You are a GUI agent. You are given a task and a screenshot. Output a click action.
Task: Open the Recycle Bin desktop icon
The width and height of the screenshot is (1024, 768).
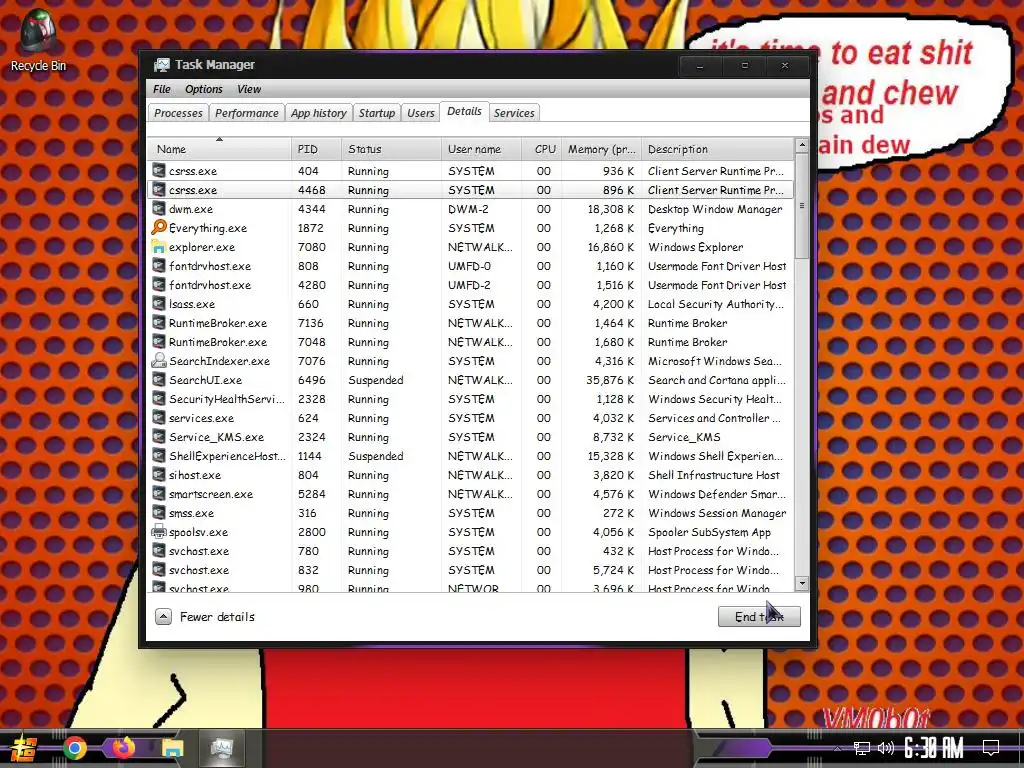tap(38, 40)
